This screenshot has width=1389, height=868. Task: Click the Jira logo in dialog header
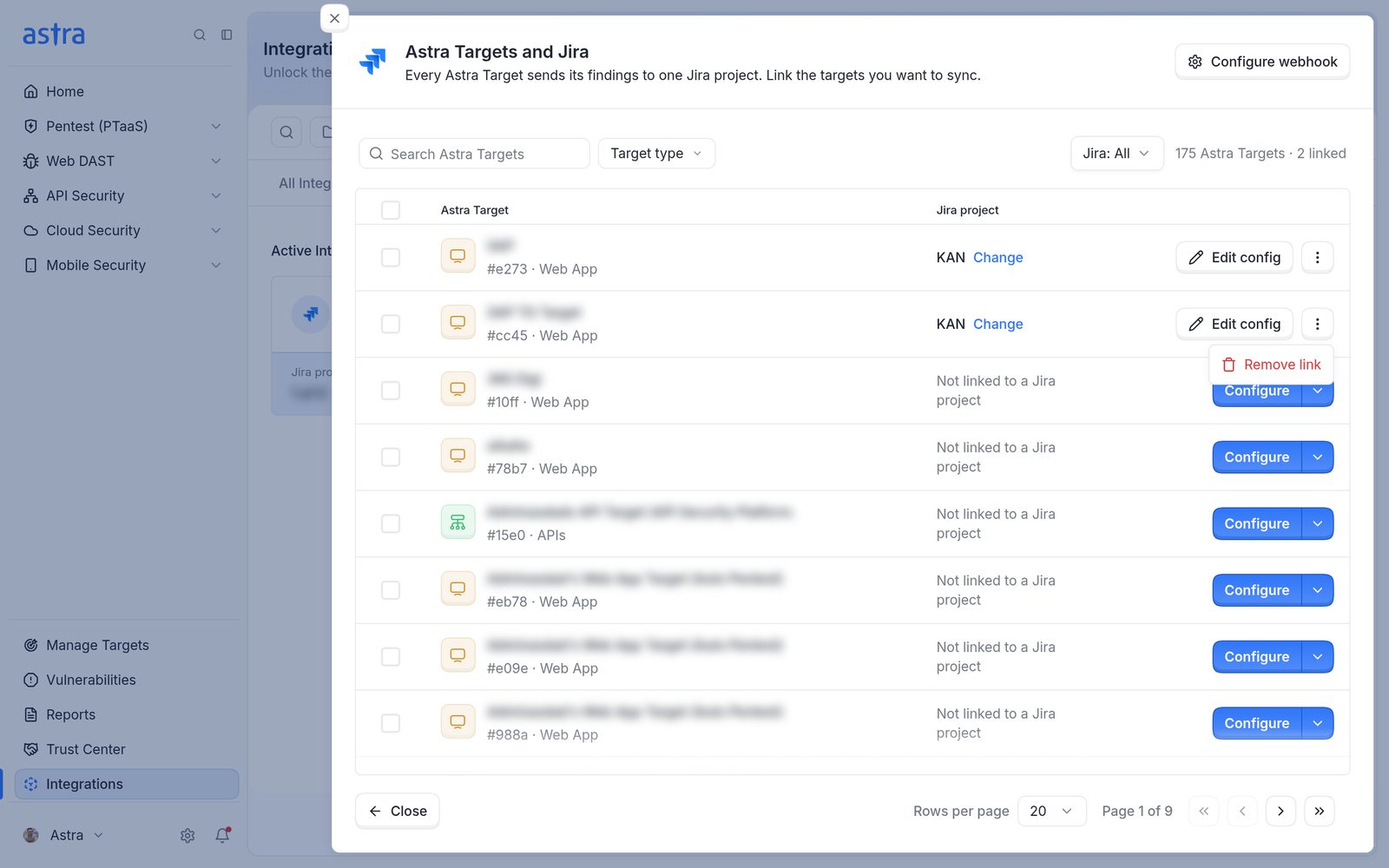pyautogui.click(x=372, y=61)
